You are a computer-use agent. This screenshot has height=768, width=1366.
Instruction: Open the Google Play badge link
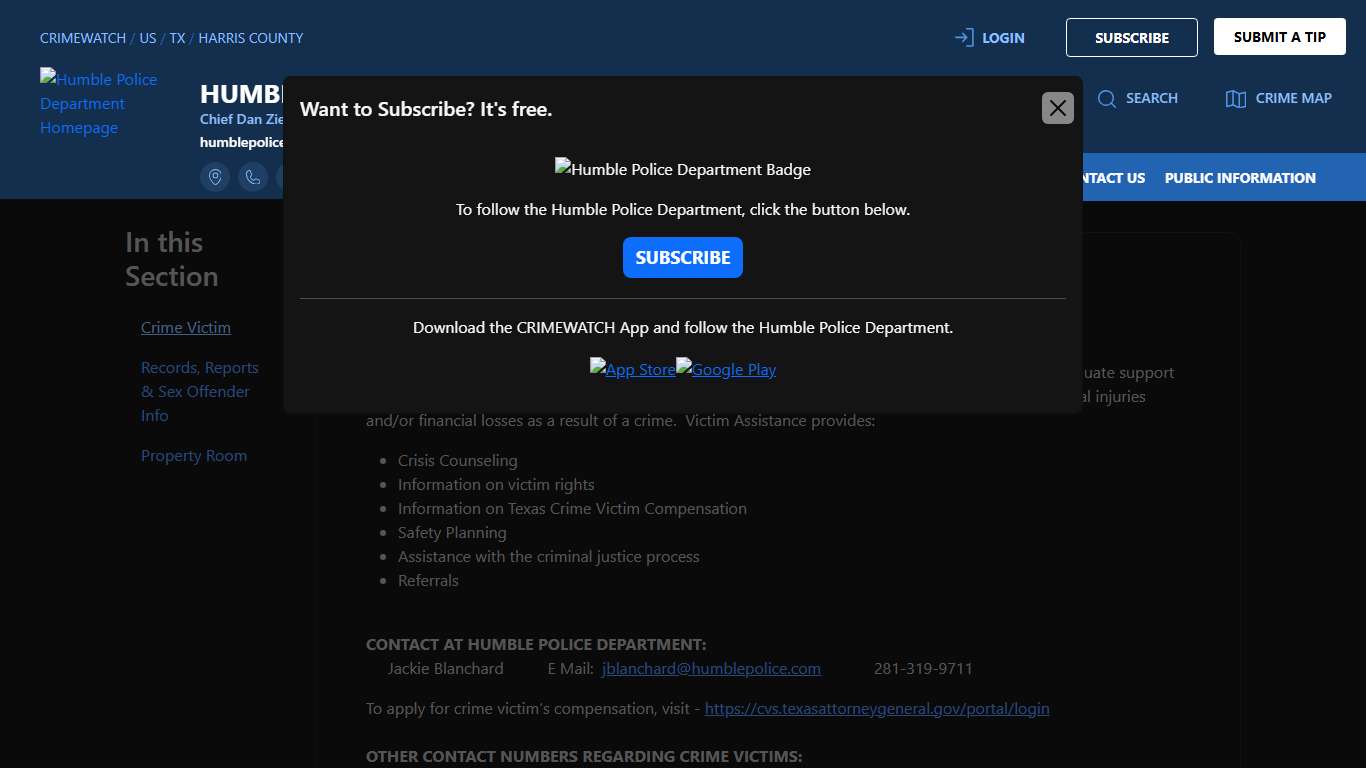pyautogui.click(x=726, y=369)
